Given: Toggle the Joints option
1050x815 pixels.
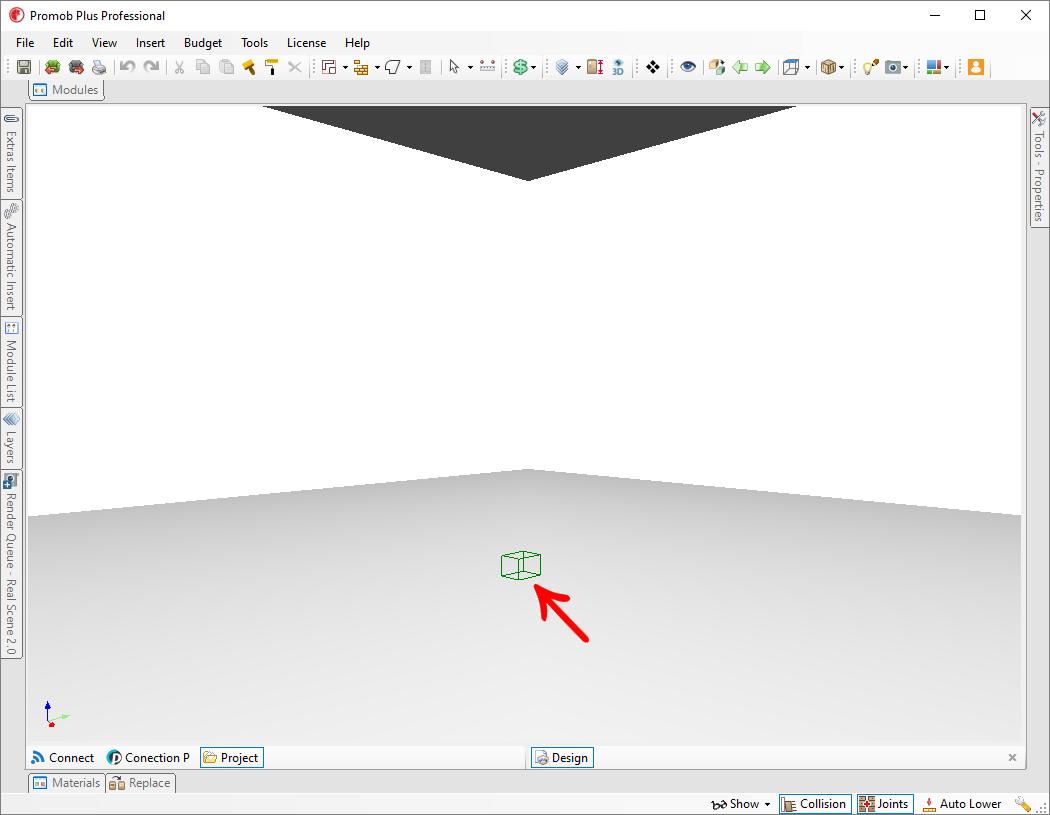Looking at the screenshot, I should click(884, 804).
